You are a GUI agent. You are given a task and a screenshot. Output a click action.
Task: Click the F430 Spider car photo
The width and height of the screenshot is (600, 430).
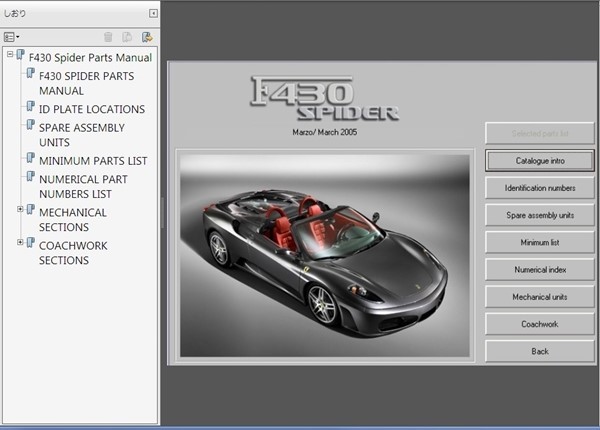(x=325, y=255)
